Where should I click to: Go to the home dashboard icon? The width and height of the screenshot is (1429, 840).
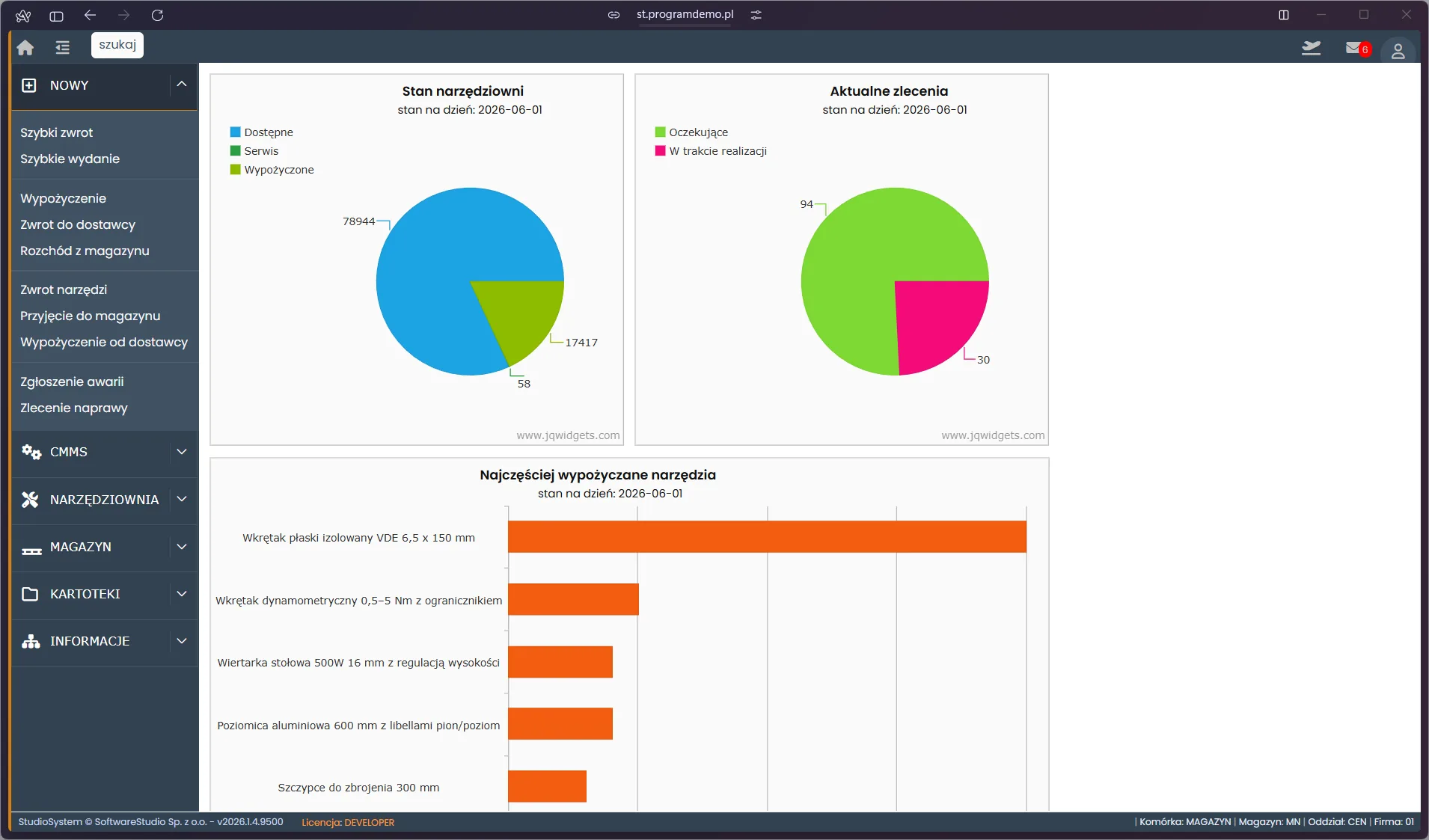[x=25, y=47]
